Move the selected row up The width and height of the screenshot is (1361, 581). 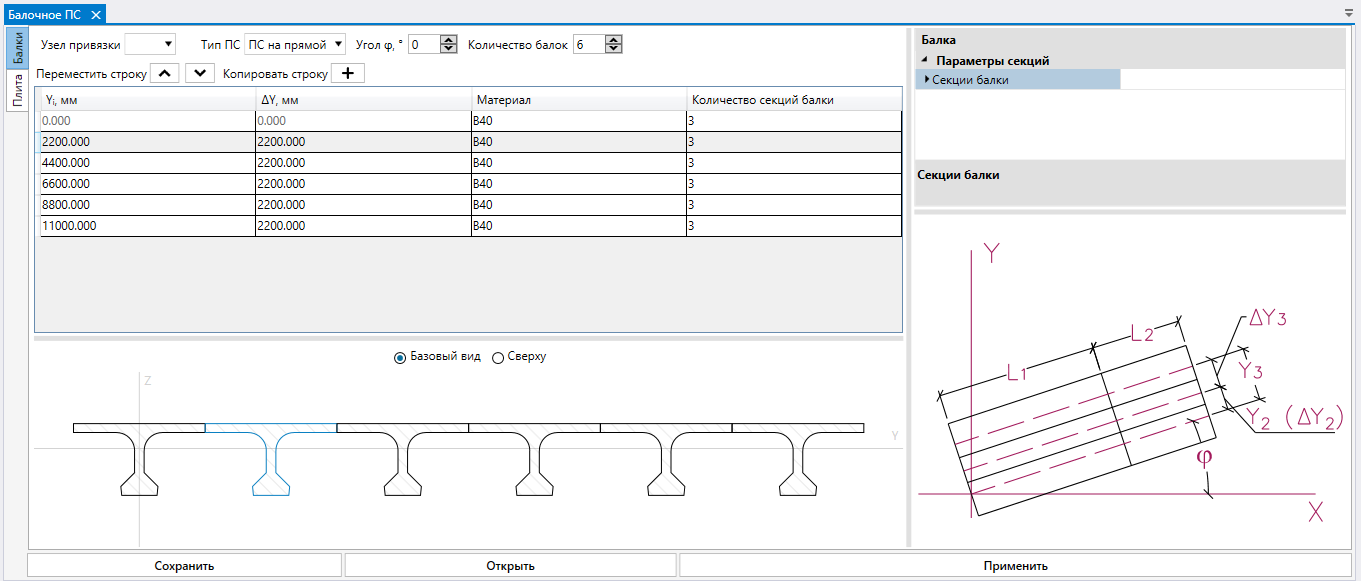click(x=164, y=73)
